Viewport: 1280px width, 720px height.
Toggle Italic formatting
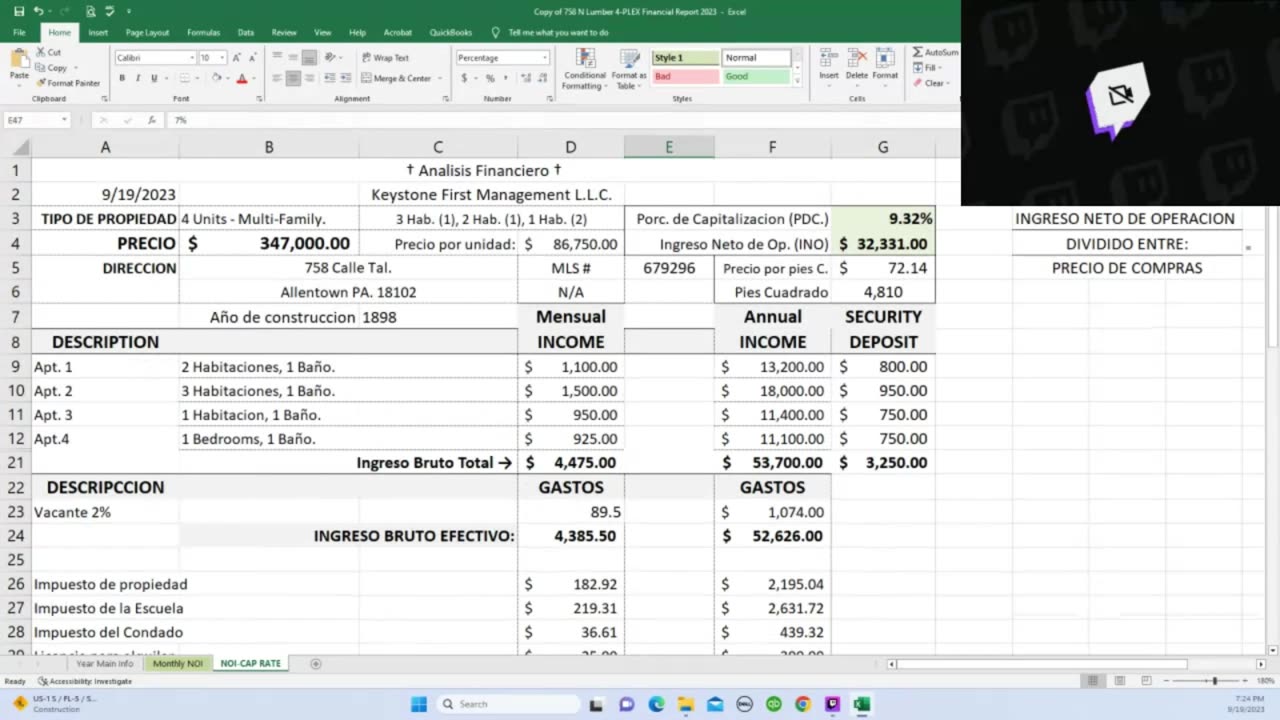(x=138, y=78)
